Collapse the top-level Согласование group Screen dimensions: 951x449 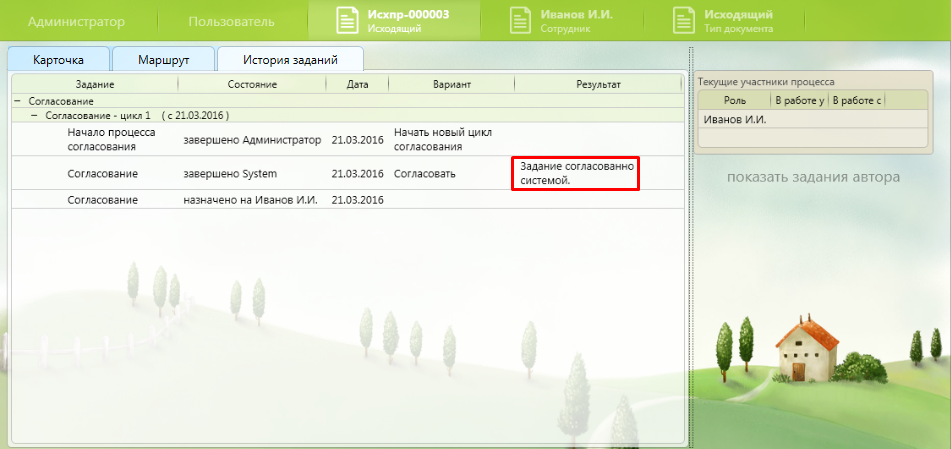(x=17, y=101)
